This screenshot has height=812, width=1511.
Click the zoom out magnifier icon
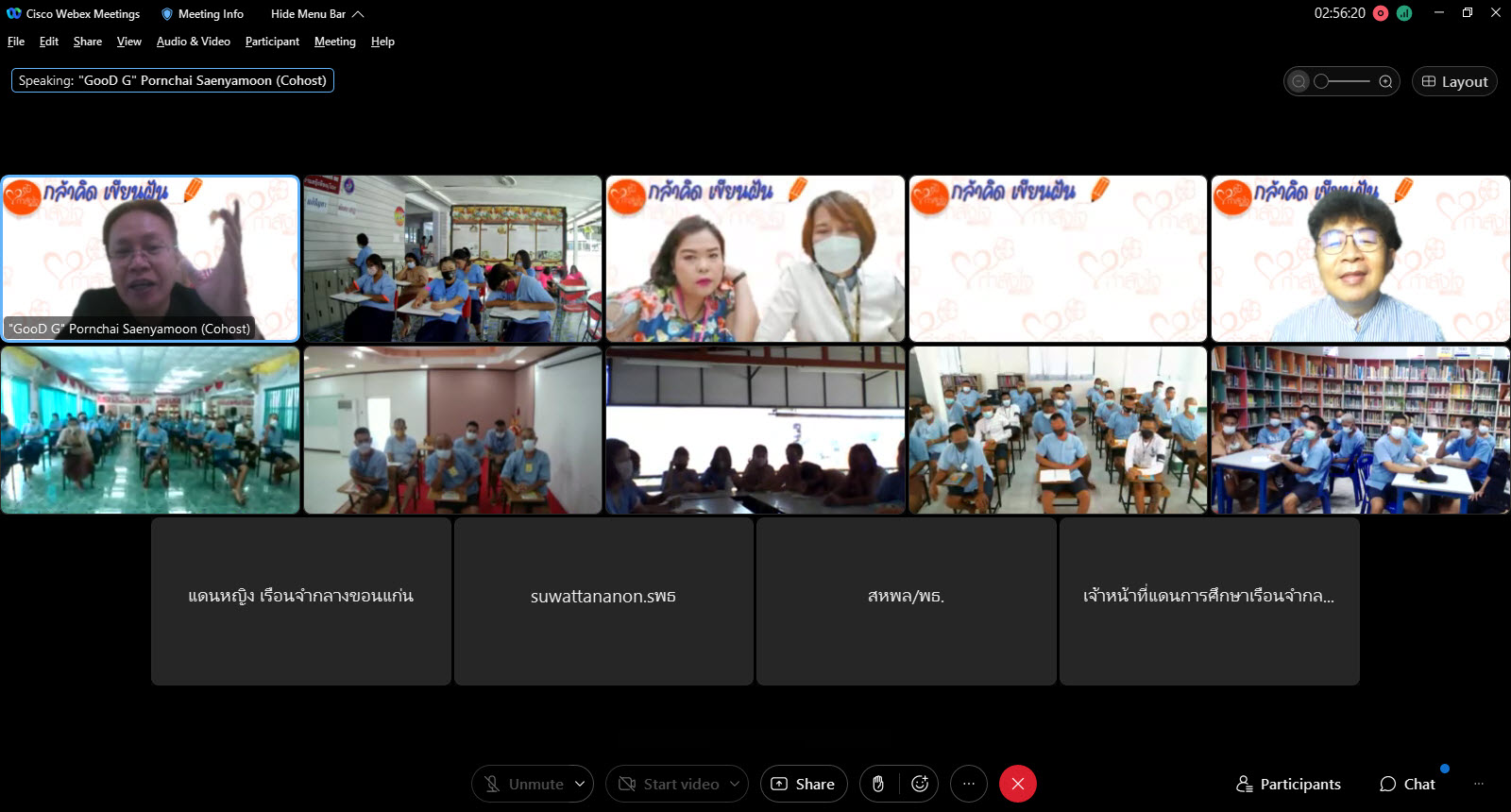coord(1299,82)
